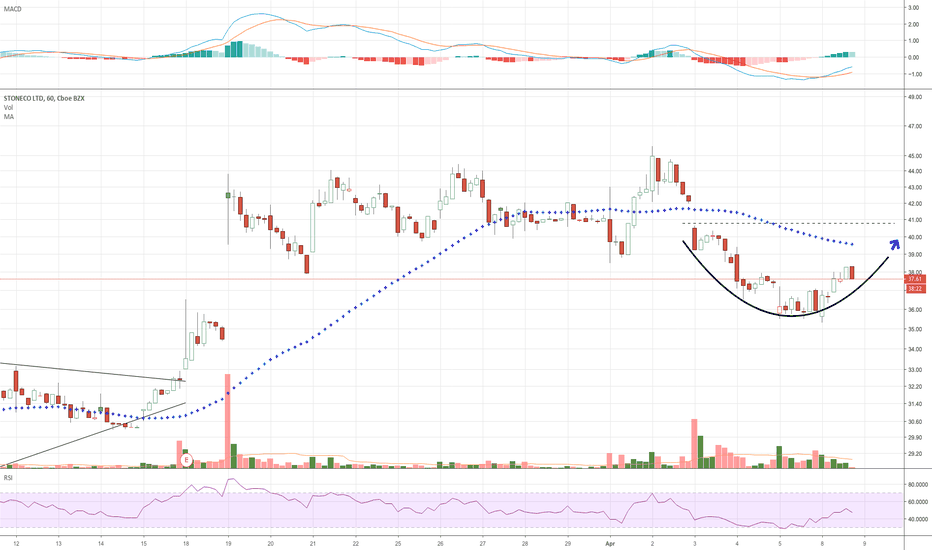Click the 32.20 price axis value
This screenshot has height=550, width=932.
[915, 386]
